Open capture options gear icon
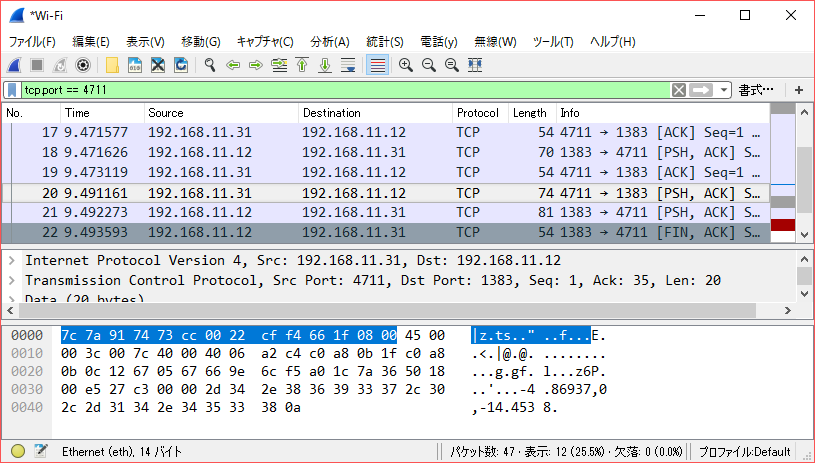Image resolution: width=815 pixels, height=463 pixels. 83,65
